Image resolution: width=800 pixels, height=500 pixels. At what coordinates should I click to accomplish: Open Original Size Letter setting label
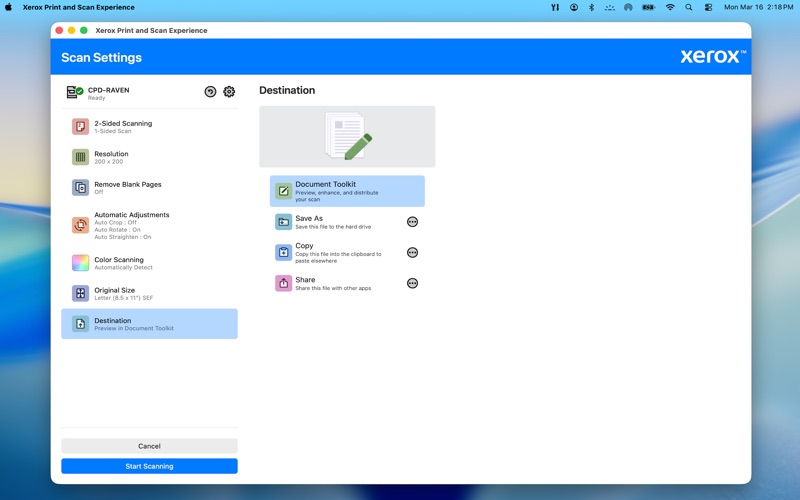click(114, 290)
